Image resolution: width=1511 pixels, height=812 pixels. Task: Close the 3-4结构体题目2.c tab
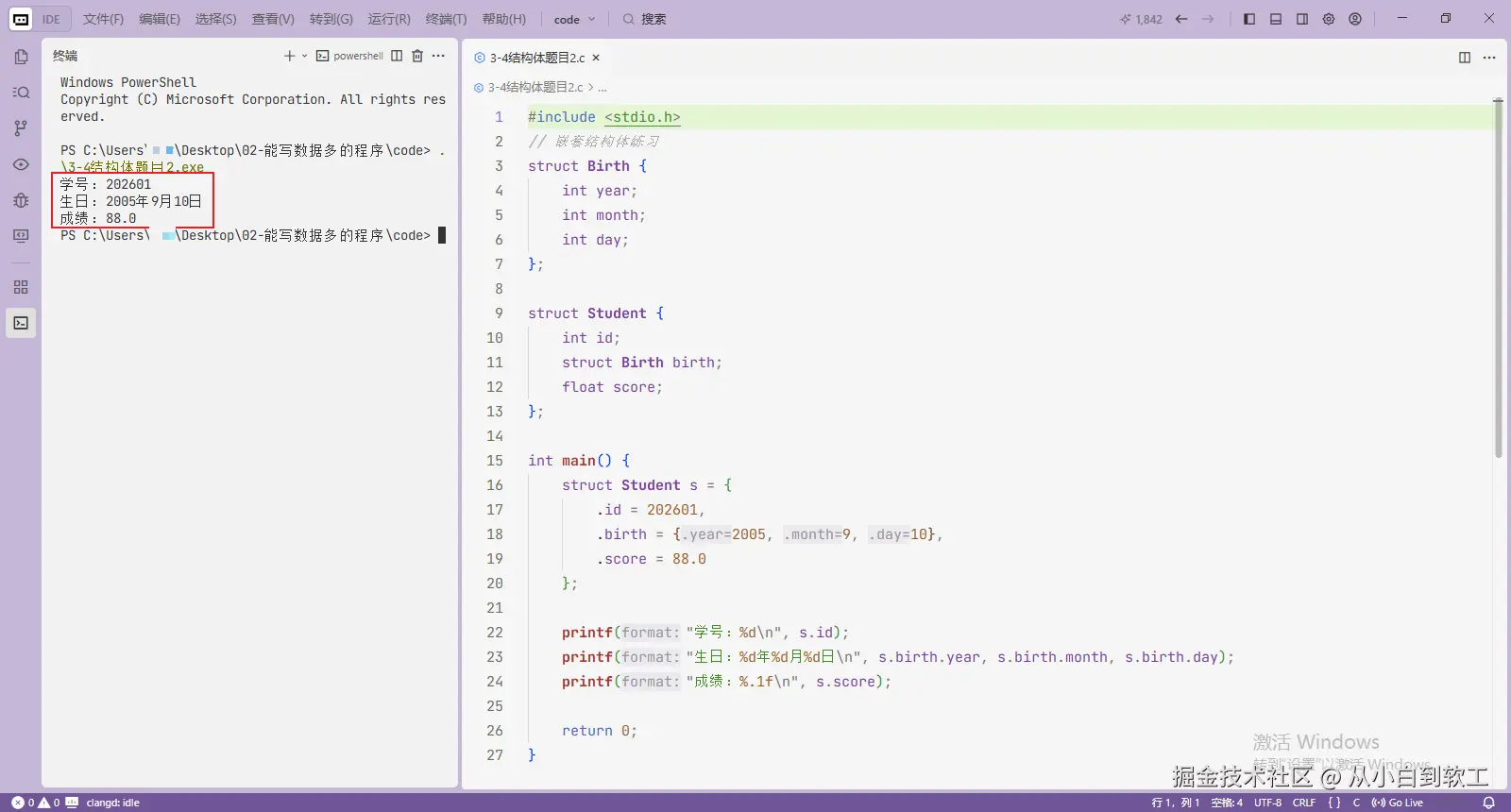coord(596,58)
